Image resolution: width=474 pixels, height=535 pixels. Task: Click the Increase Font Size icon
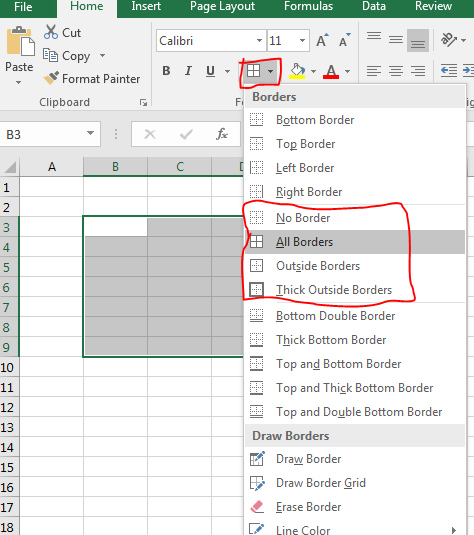point(322,40)
